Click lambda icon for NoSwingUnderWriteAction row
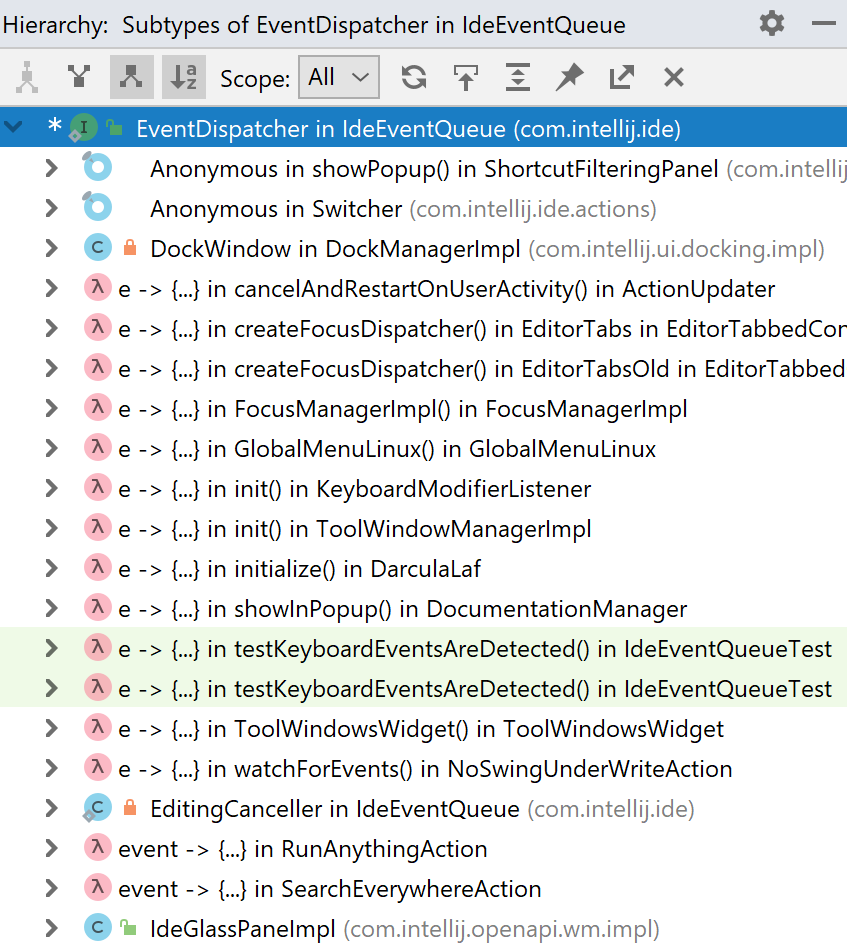The height and width of the screenshot is (945, 847). 98,768
